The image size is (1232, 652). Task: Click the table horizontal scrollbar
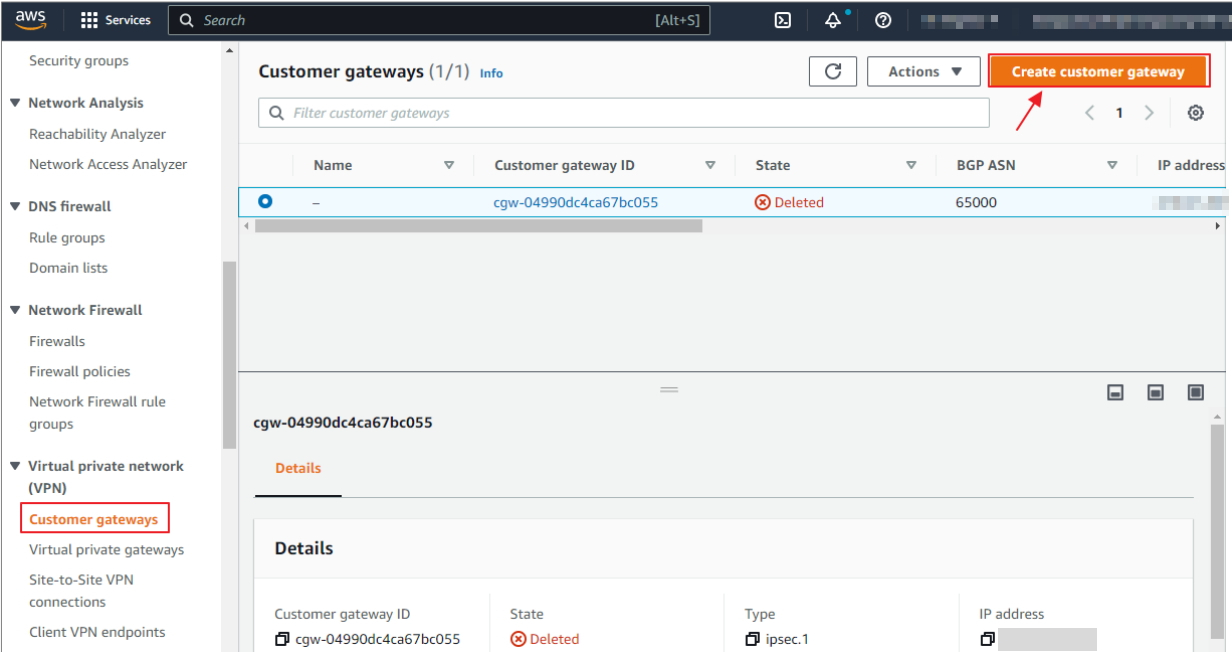(478, 226)
